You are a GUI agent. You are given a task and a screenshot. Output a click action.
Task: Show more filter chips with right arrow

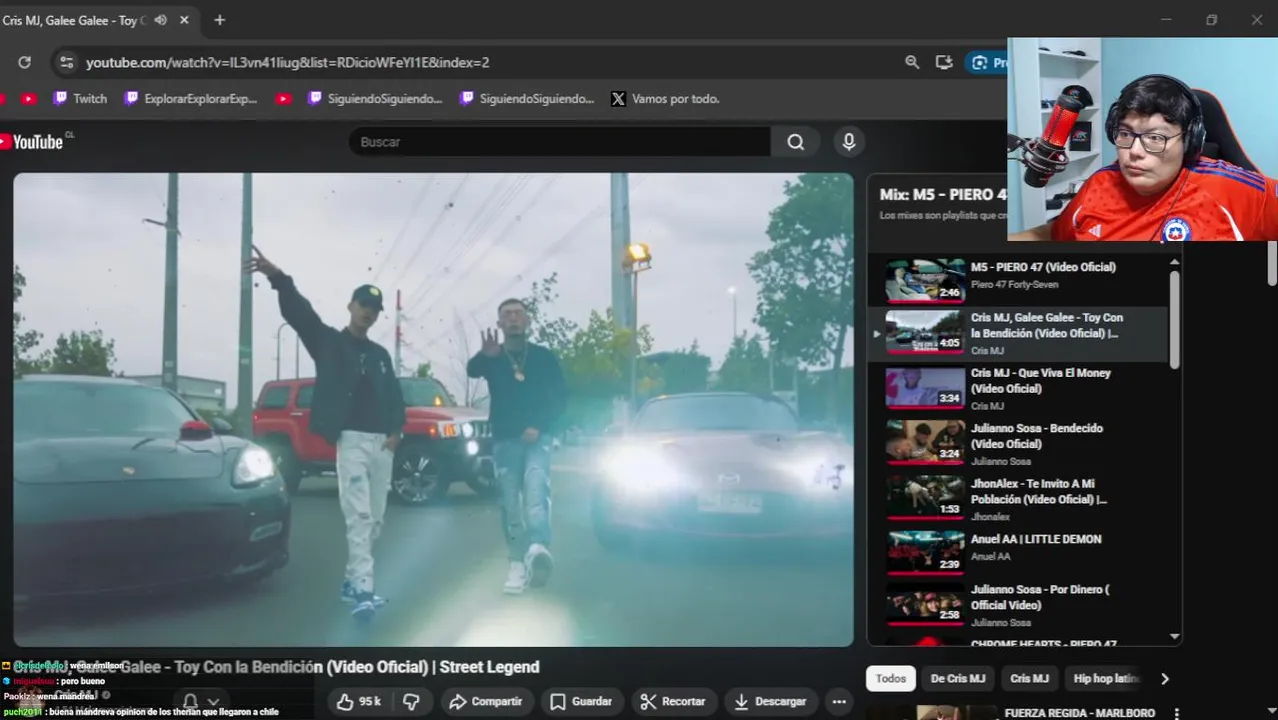1165,678
